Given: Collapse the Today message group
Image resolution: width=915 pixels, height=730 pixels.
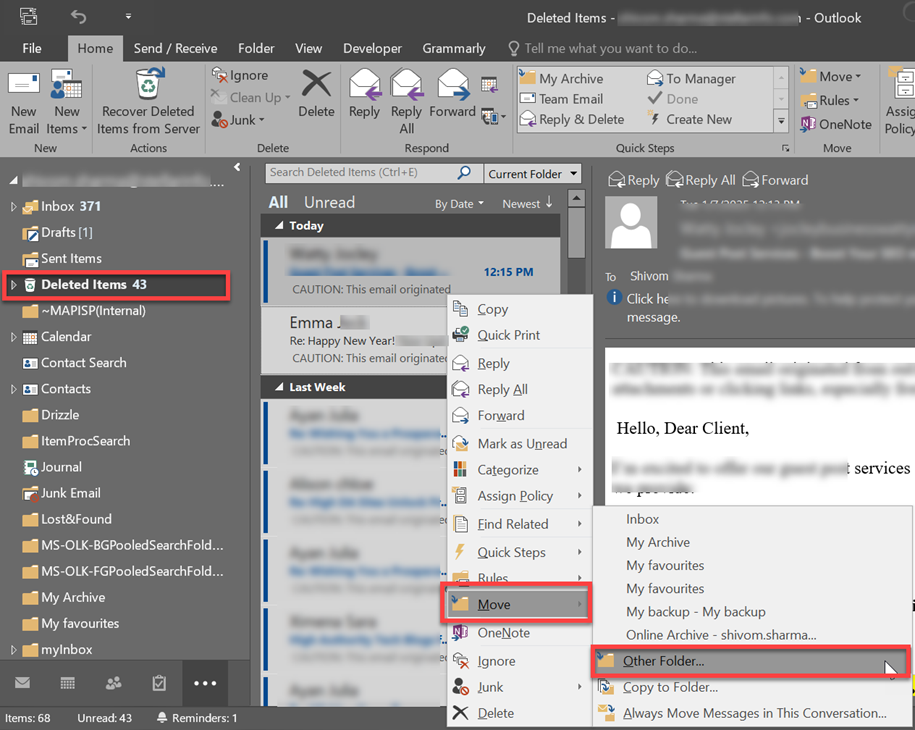Looking at the screenshot, I should click(x=279, y=226).
